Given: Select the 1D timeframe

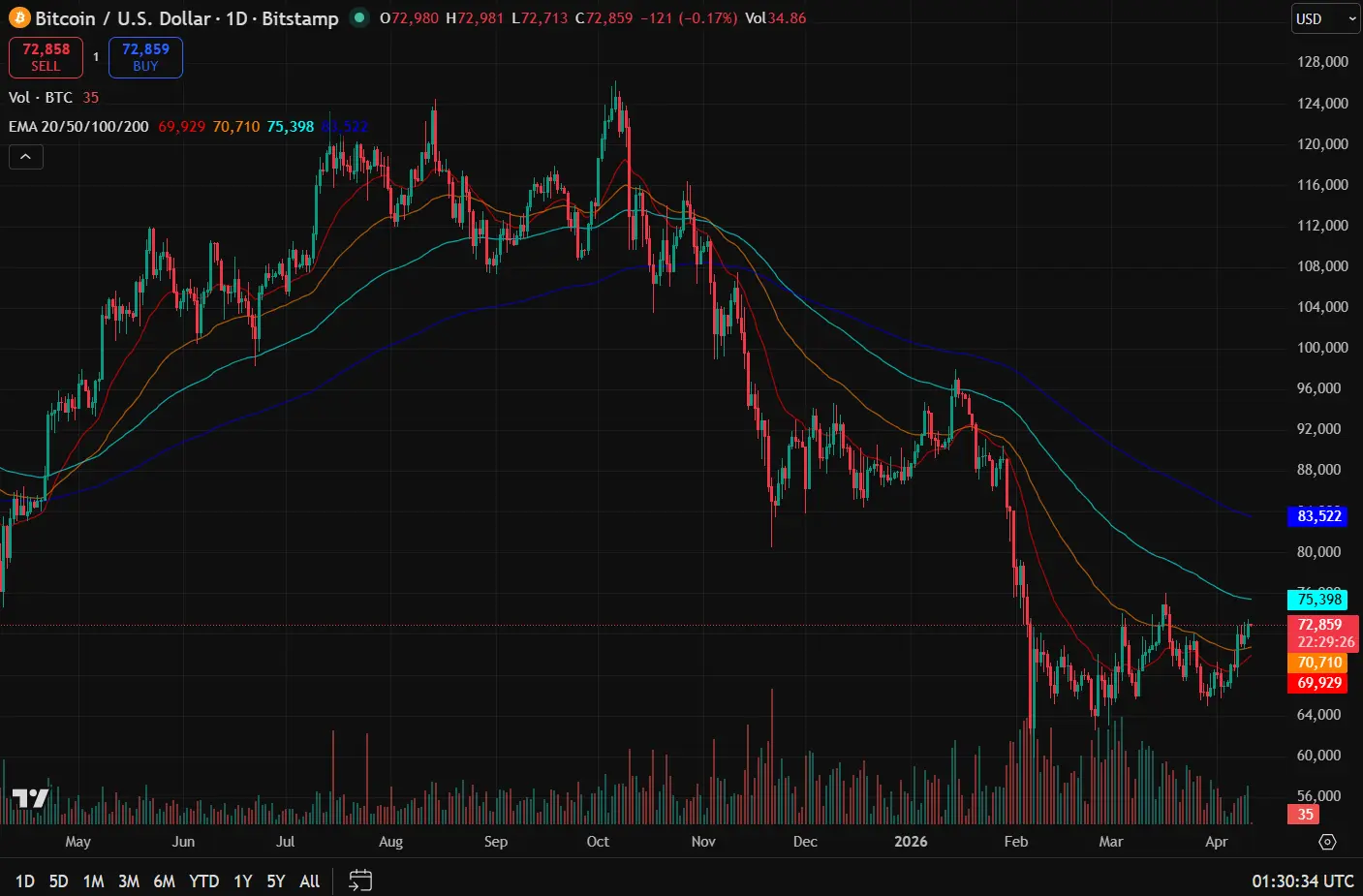Looking at the screenshot, I should pos(23,881).
